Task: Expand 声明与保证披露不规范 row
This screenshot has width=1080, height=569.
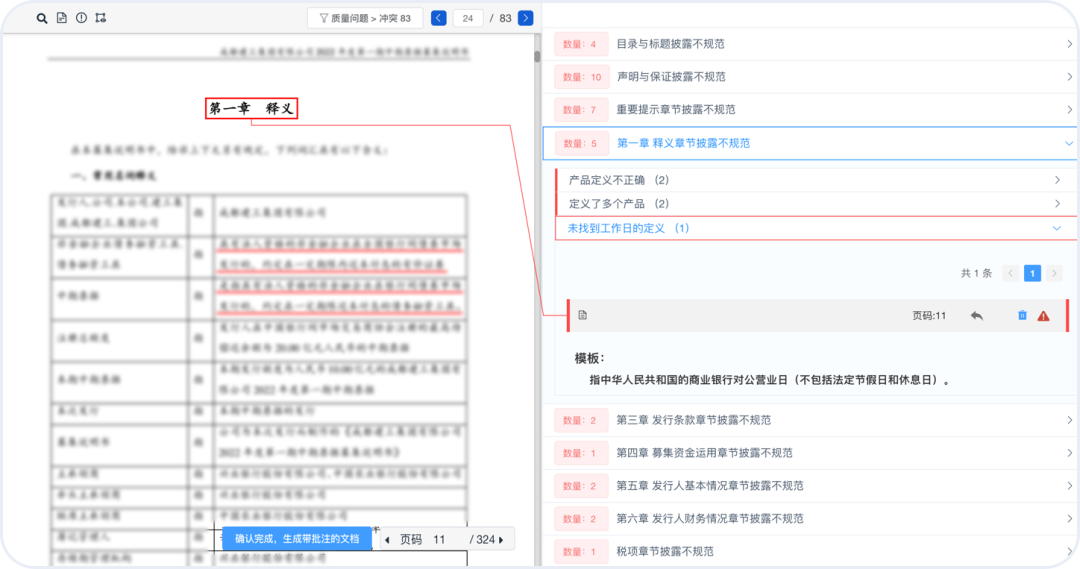Action: click(x=813, y=77)
